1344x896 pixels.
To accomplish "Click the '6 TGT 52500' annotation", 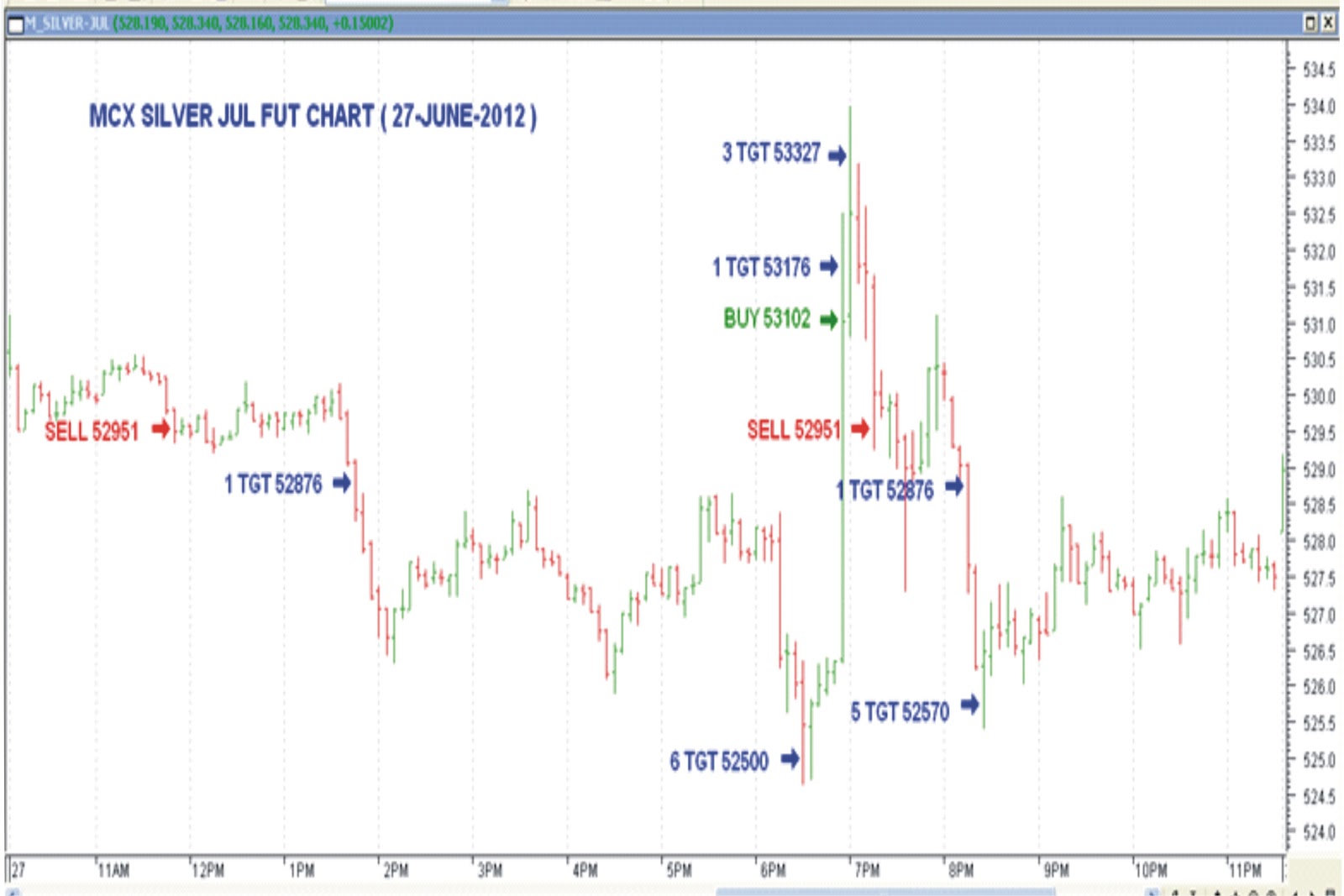I will coord(719,762).
